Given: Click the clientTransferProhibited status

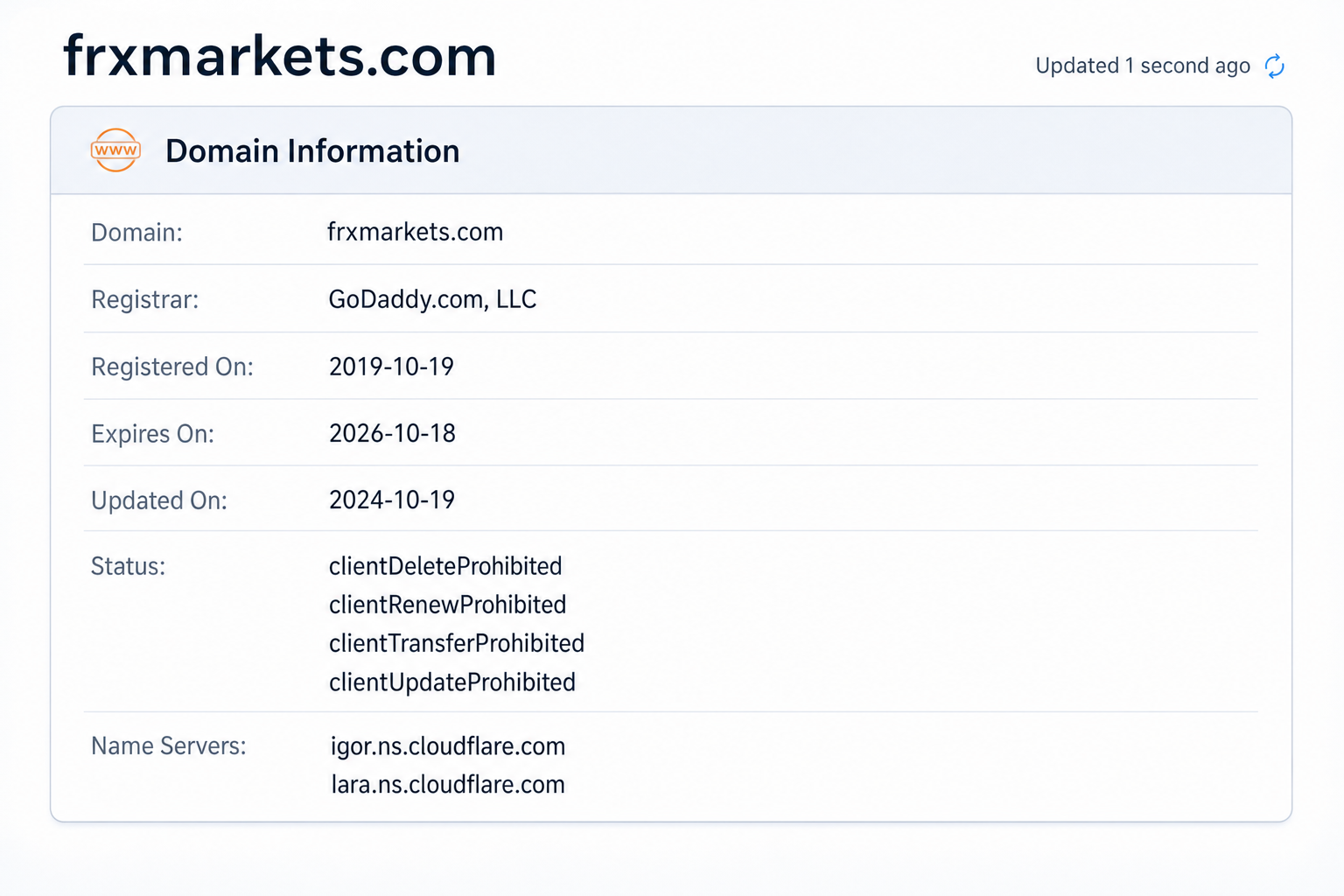Looking at the screenshot, I should coord(457,643).
